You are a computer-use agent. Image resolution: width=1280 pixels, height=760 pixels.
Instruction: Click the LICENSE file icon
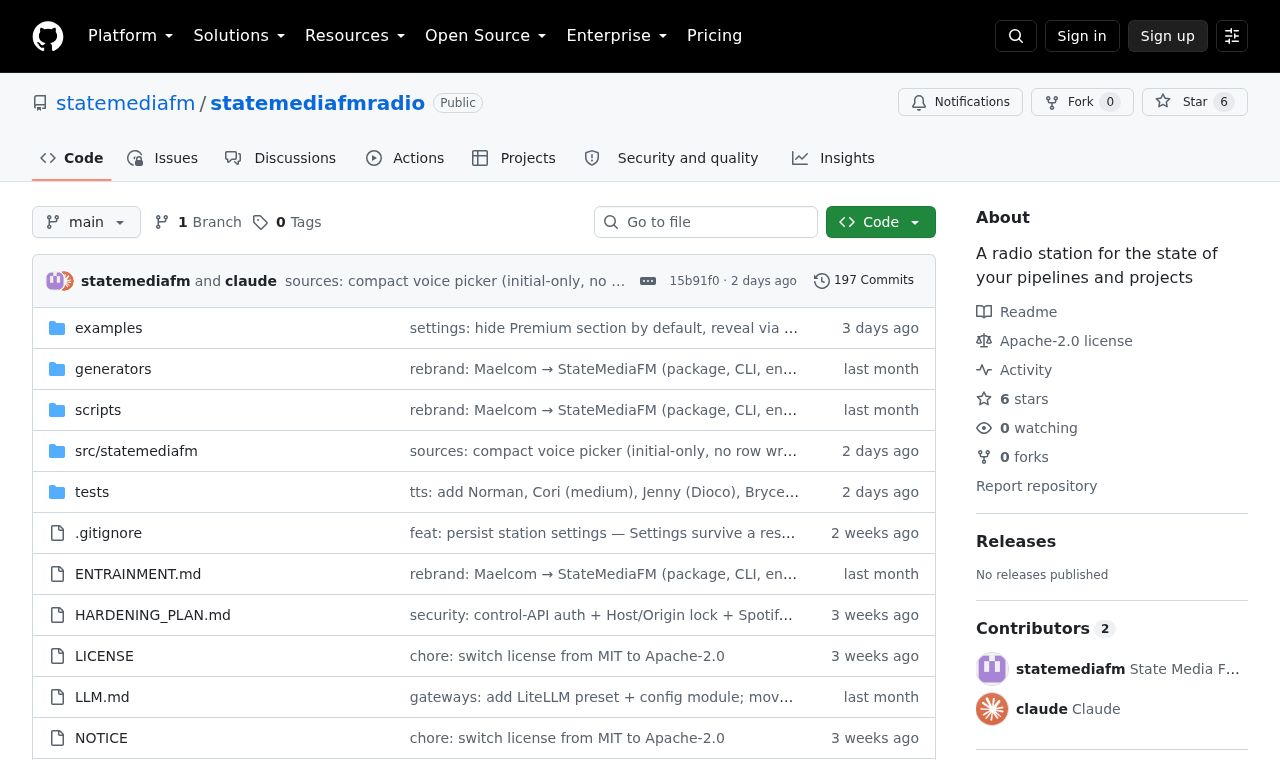coord(57,656)
